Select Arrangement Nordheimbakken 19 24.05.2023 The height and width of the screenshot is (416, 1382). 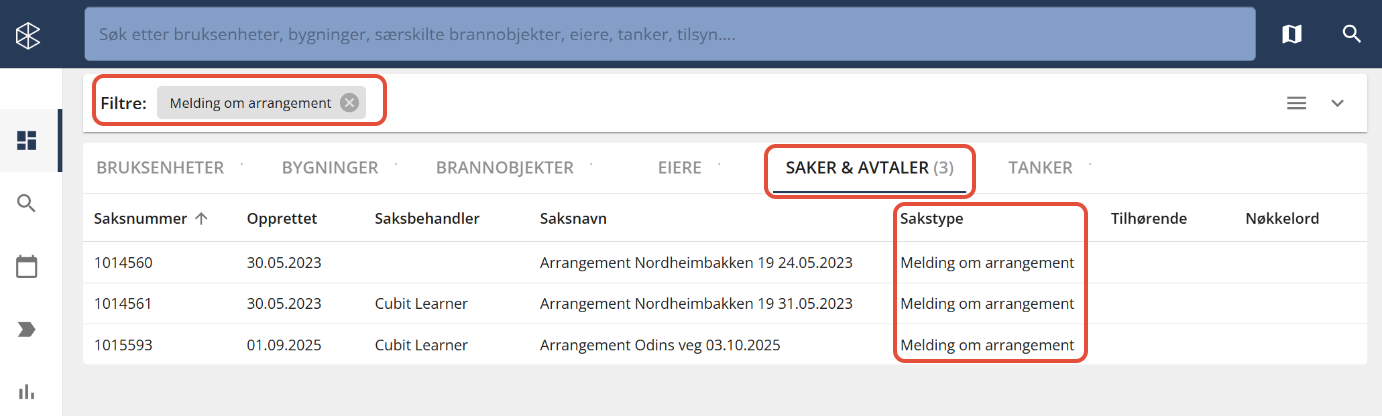(696, 263)
